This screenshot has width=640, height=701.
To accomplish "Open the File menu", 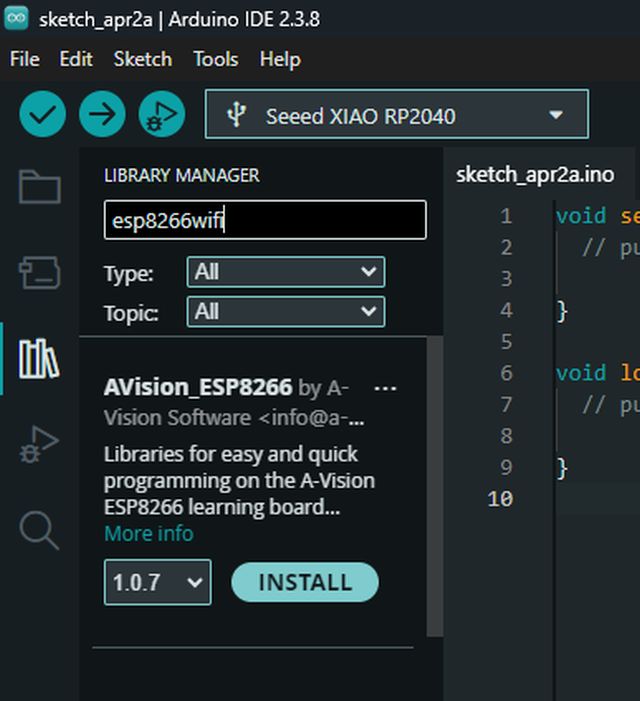I will tap(25, 59).
